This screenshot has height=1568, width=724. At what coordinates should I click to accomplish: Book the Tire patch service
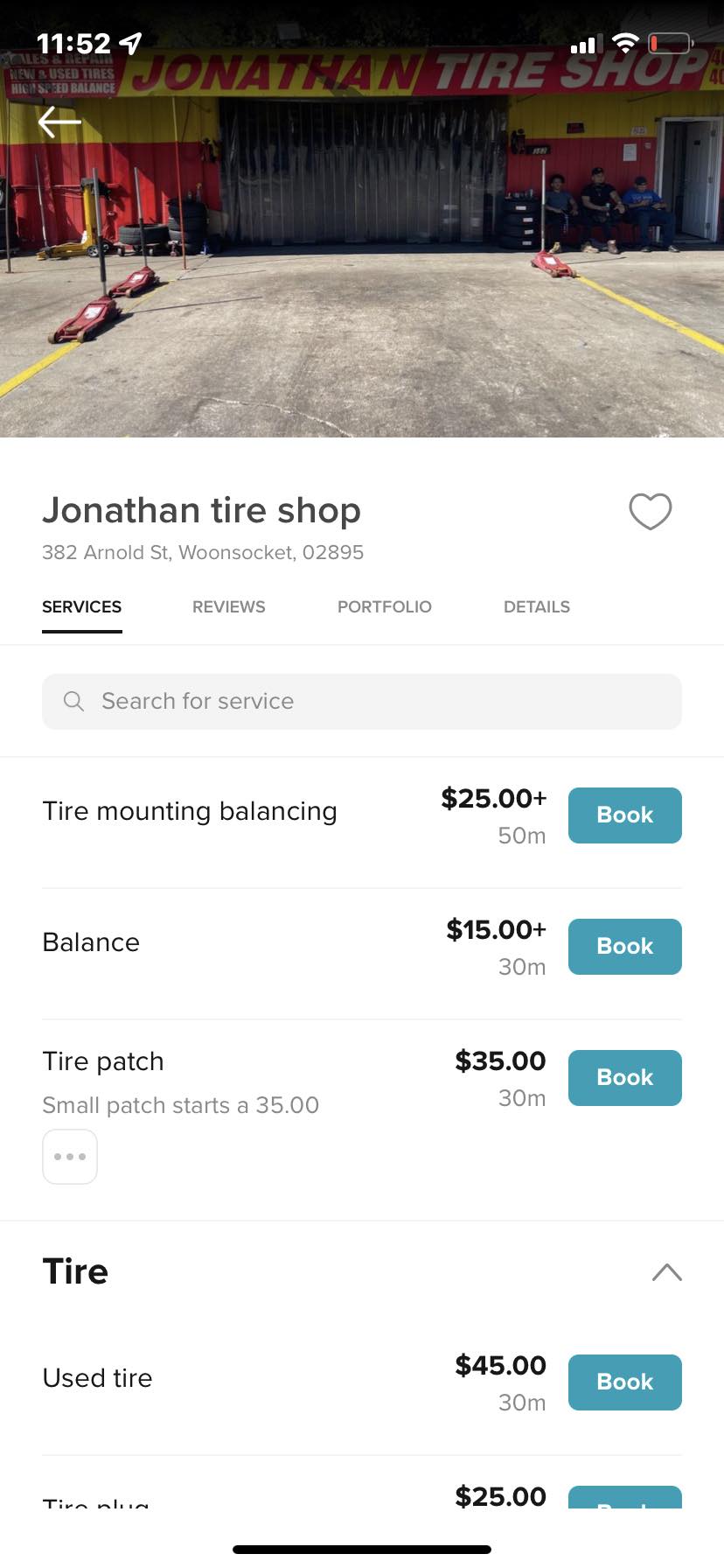(x=624, y=1078)
